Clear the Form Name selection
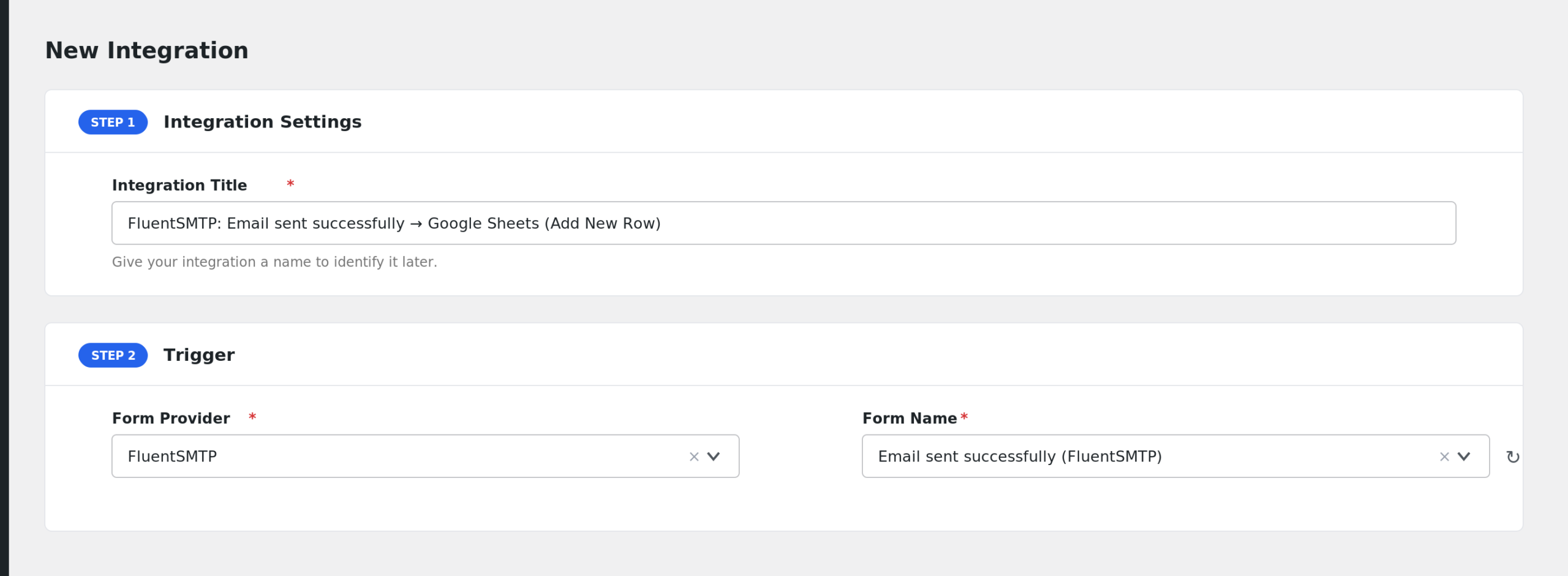This screenshot has width=1568, height=576. (x=1444, y=457)
